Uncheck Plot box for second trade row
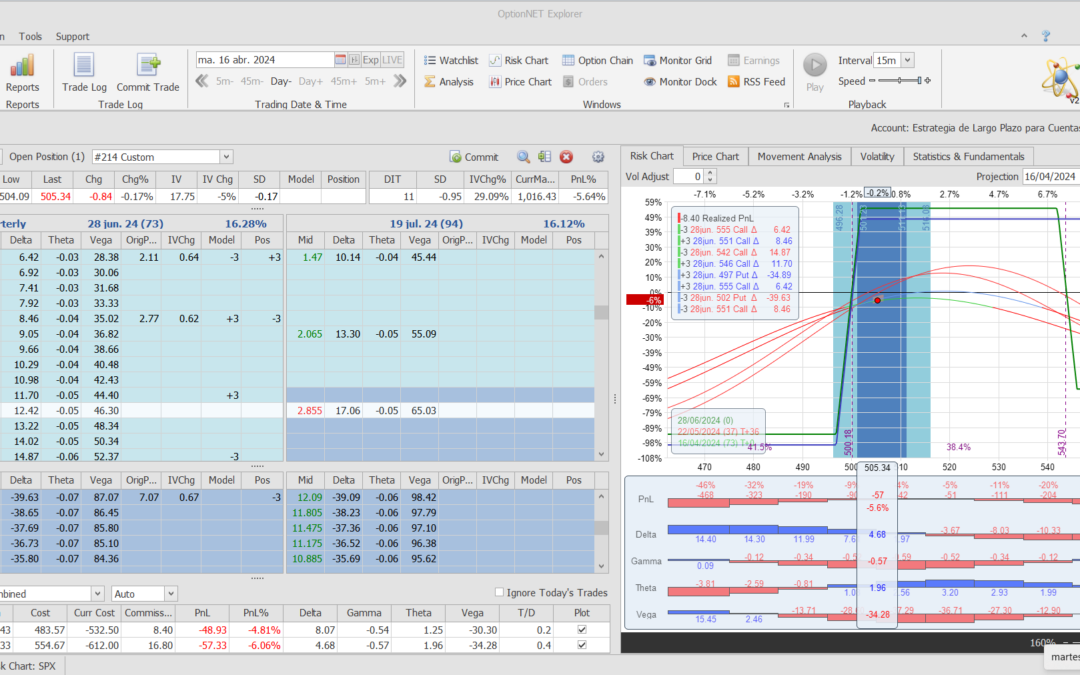 coord(583,645)
